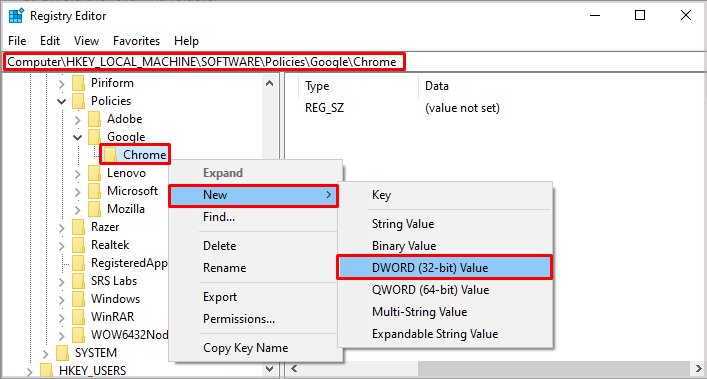Open the File menu
The width and height of the screenshot is (707, 379).
click(17, 41)
